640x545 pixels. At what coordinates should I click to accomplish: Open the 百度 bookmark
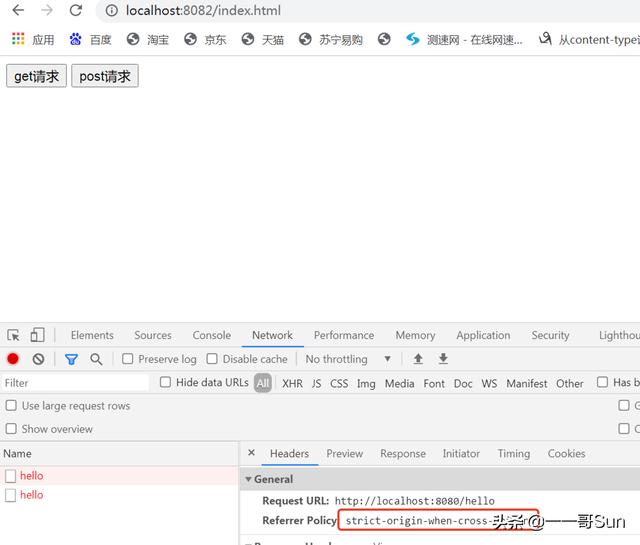(90, 40)
